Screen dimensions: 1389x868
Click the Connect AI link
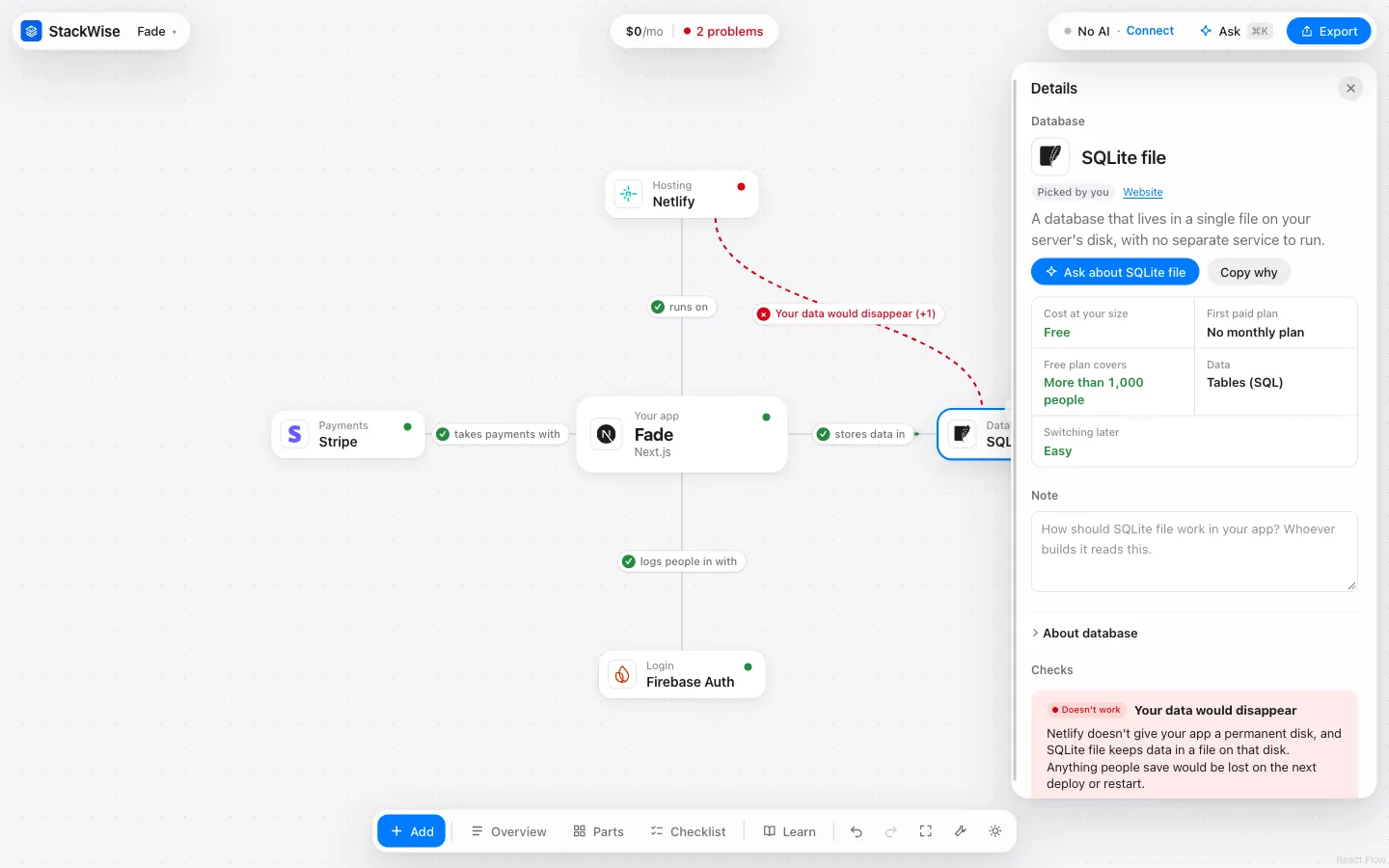point(1150,31)
